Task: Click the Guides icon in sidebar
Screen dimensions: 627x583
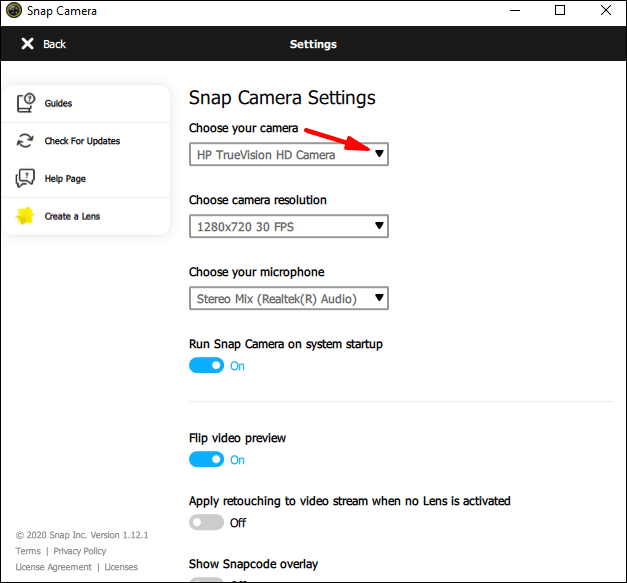Action: pyautogui.click(x=26, y=103)
